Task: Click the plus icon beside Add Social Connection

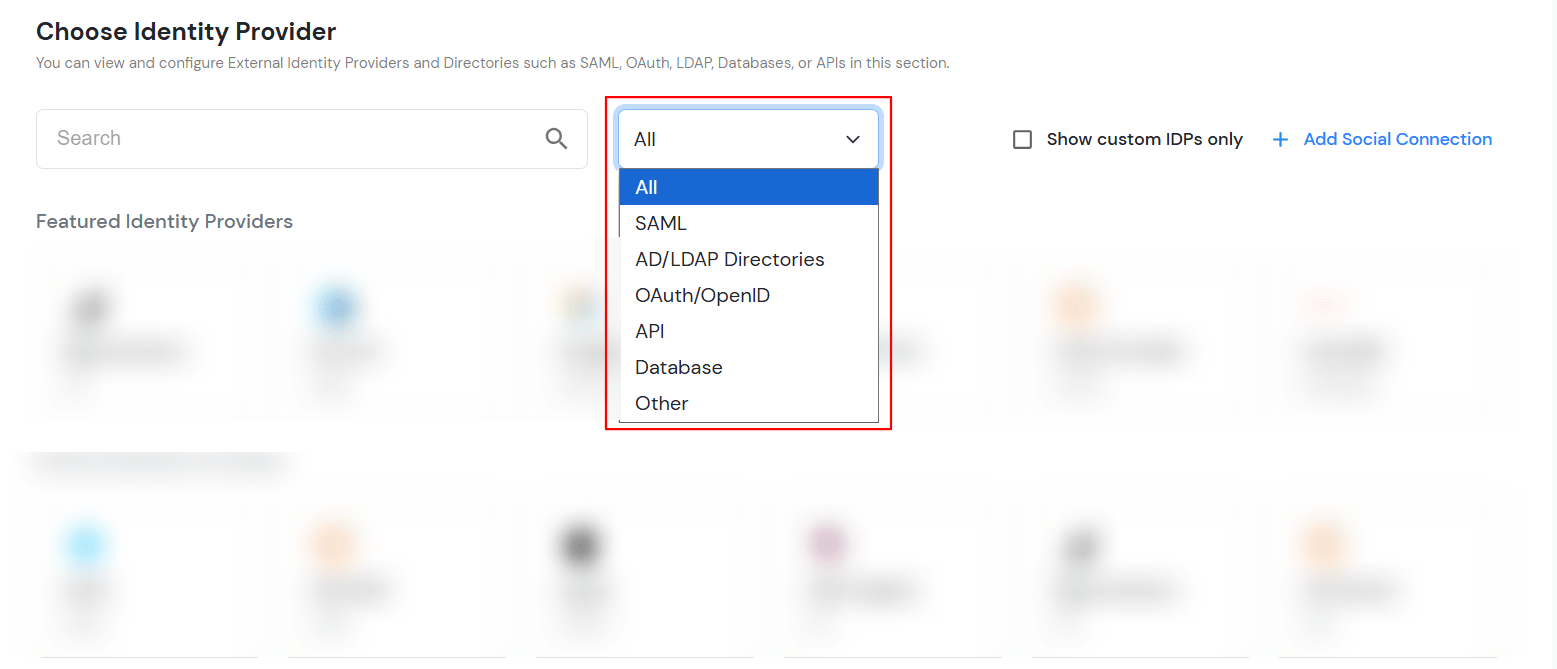Action: 1281,139
